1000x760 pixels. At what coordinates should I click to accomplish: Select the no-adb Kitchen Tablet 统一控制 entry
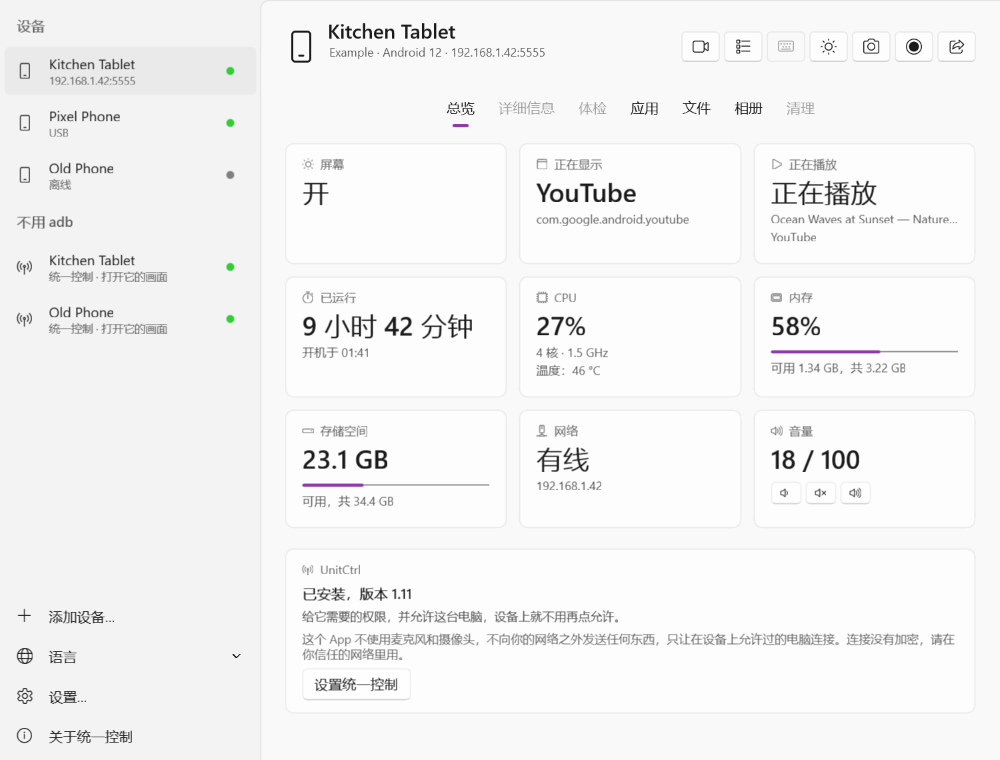130,267
